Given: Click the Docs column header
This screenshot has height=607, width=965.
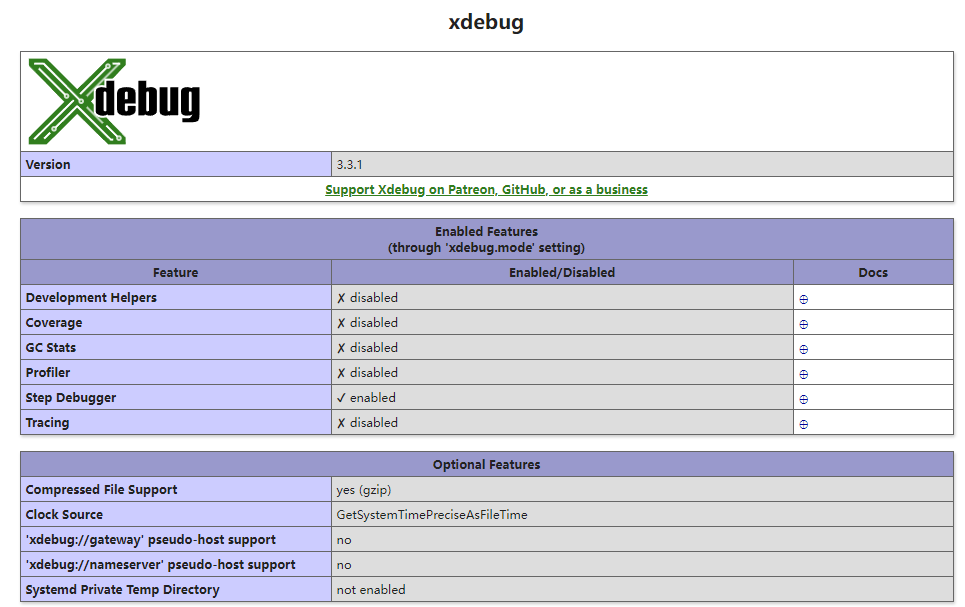Looking at the screenshot, I should coord(873,272).
